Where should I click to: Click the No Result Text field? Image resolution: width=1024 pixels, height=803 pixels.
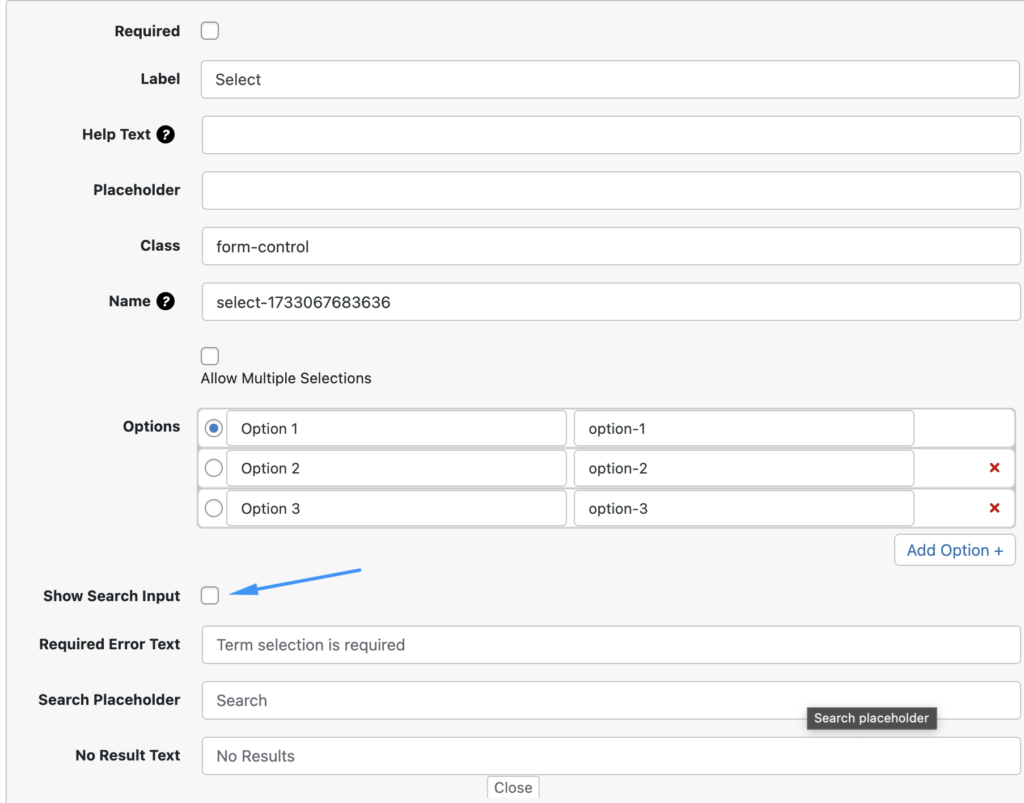(610, 756)
